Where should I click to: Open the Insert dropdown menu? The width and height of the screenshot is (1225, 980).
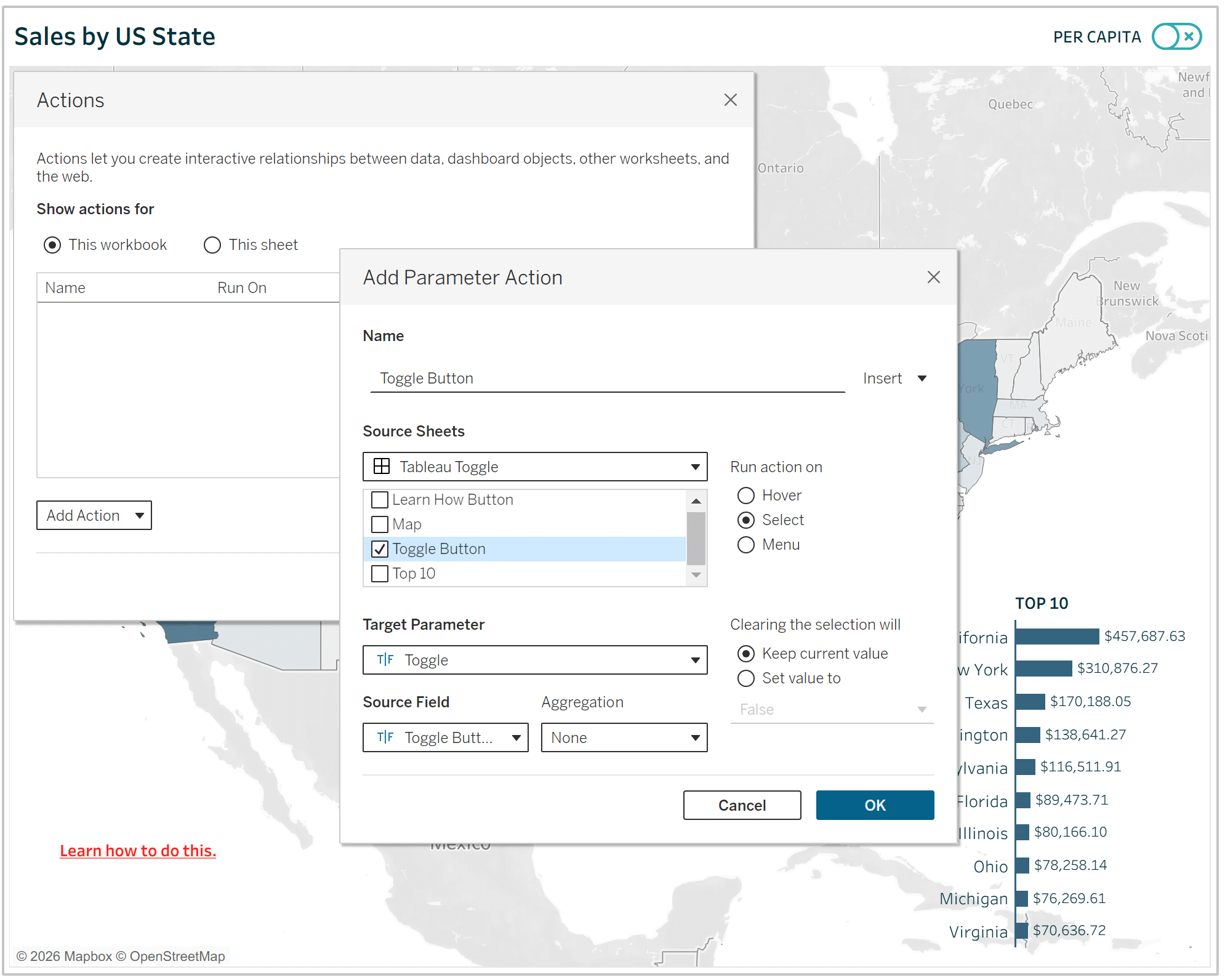coord(894,378)
